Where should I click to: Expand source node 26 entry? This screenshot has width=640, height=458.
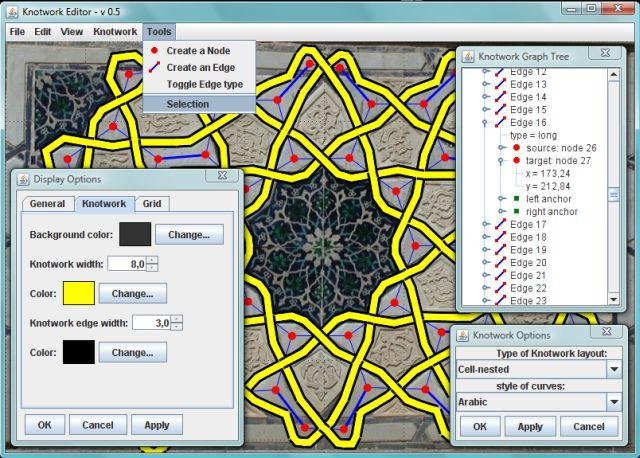point(501,148)
